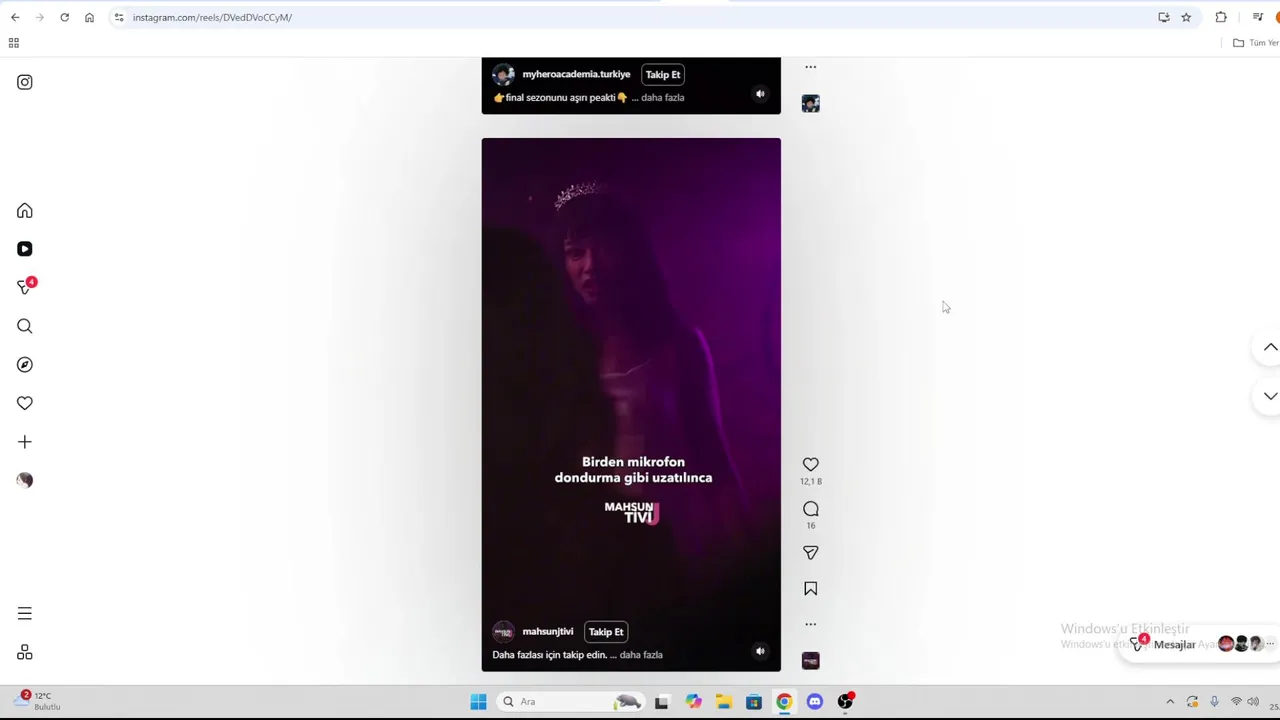Go to previous reel with up chevron
The width and height of the screenshot is (1280, 720).
pos(1269,347)
